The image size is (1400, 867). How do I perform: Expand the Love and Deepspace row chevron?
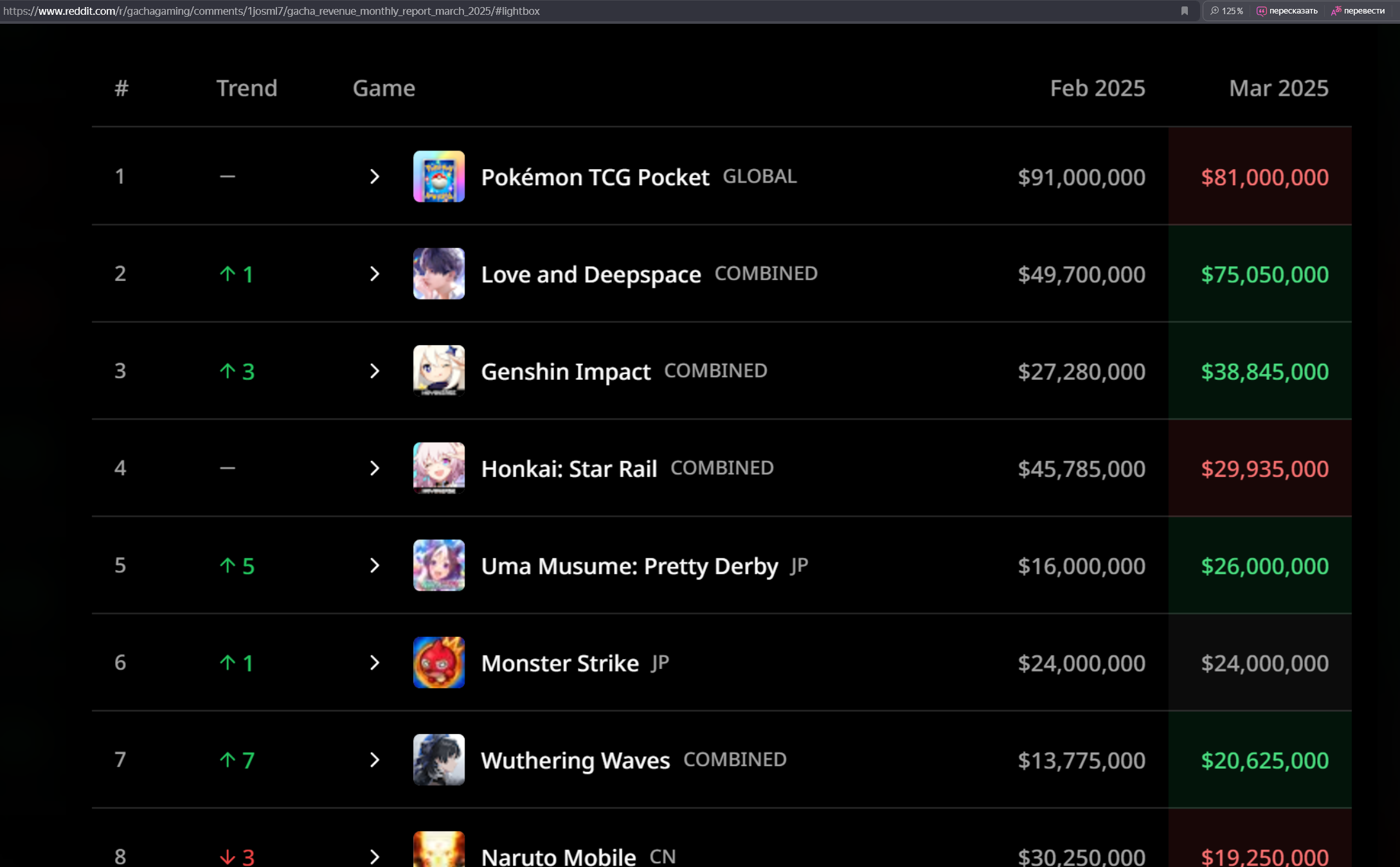[x=375, y=274]
